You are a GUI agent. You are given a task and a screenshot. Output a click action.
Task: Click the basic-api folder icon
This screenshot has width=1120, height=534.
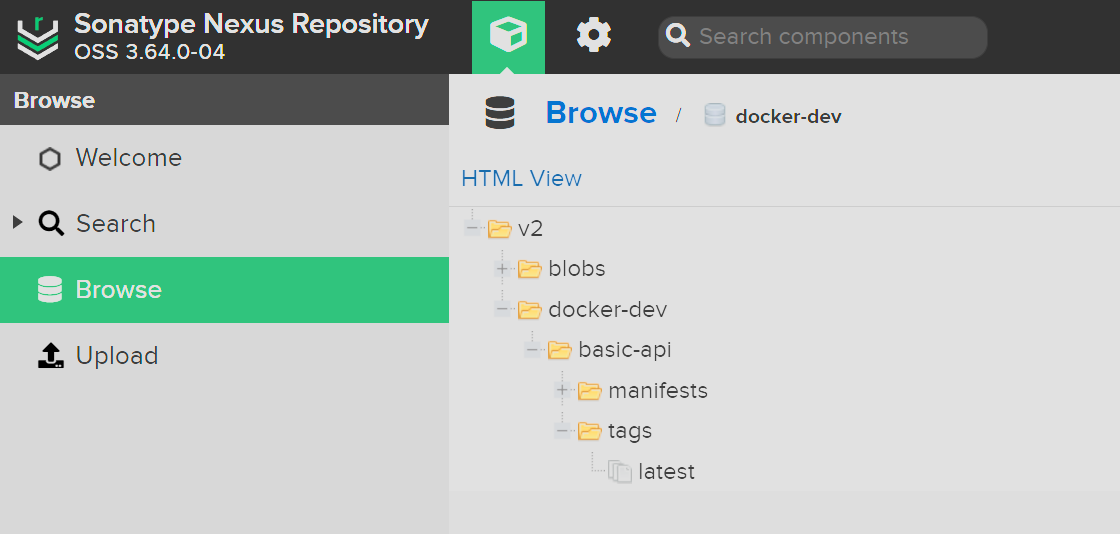pyautogui.click(x=560, y=350)
